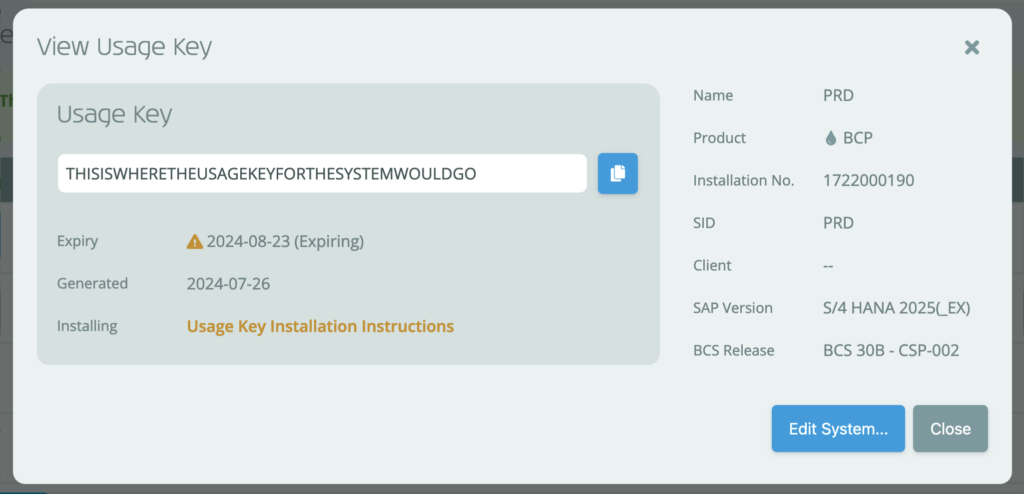Click the Name value PRD
This screenshot has width=1024, height=494.
[x=839, y=95]
